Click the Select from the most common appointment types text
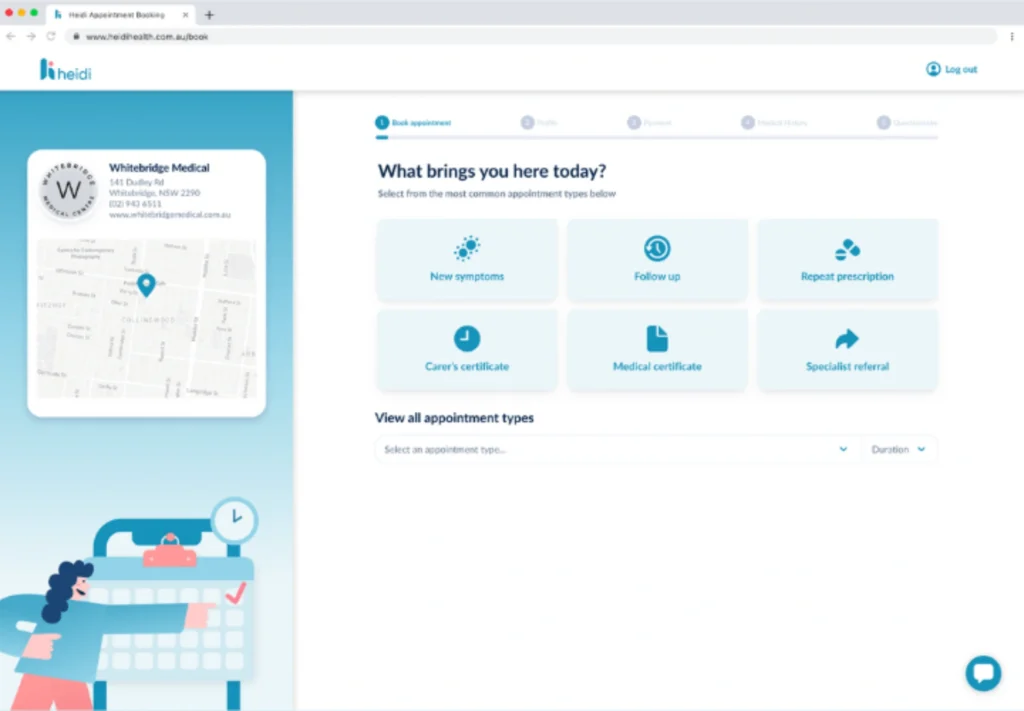The height and width of the screenshot is (711, 1024). pyautogui.click(x=497, y=194)
